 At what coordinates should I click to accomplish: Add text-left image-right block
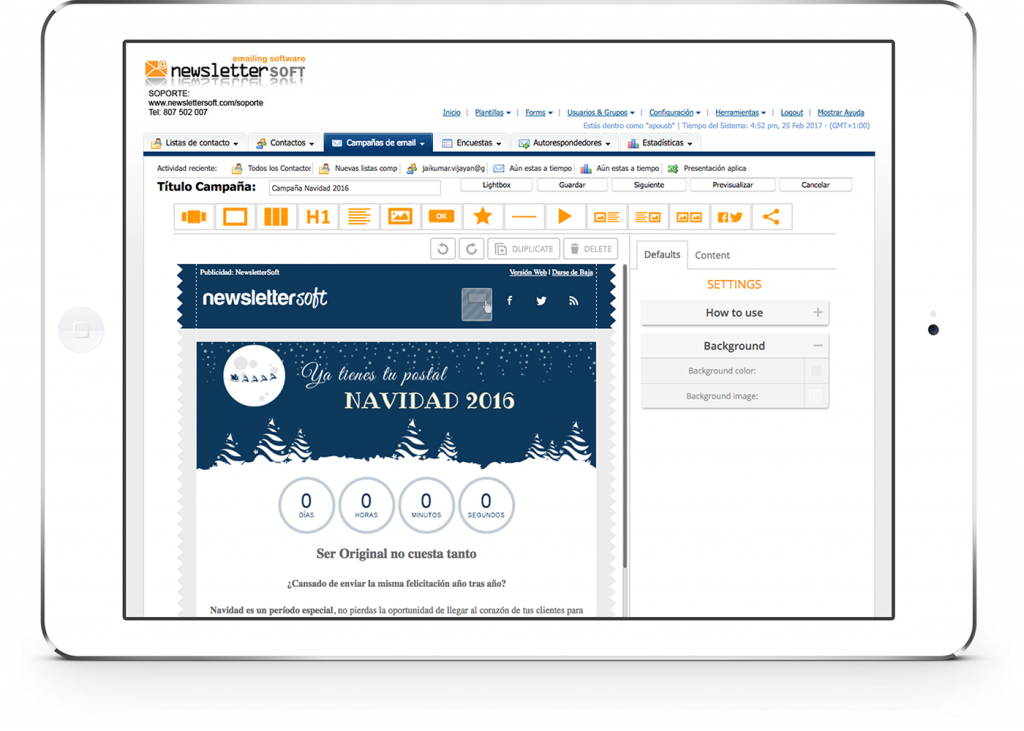[x=648, y=217]
